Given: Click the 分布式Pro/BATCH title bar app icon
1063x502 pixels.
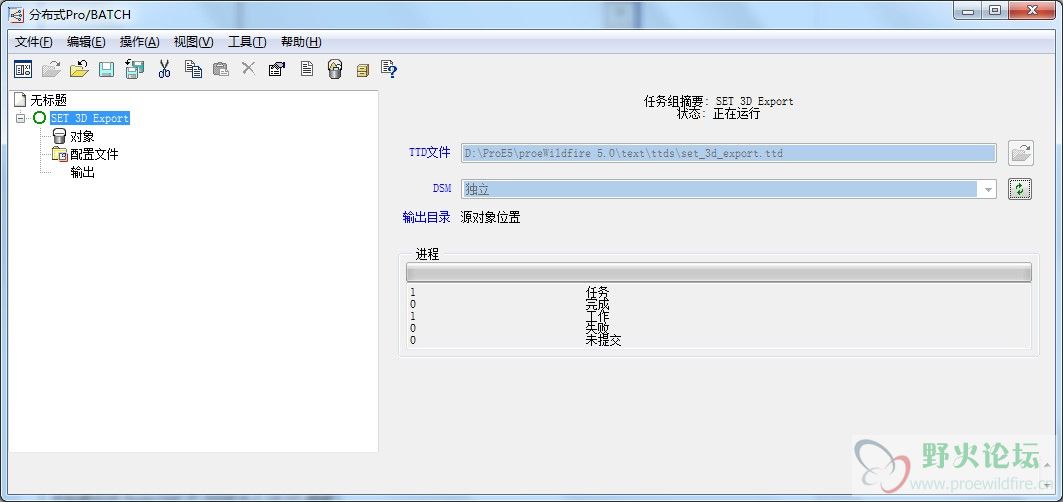Looking at the screenshot, I should (x=16, y=14).
